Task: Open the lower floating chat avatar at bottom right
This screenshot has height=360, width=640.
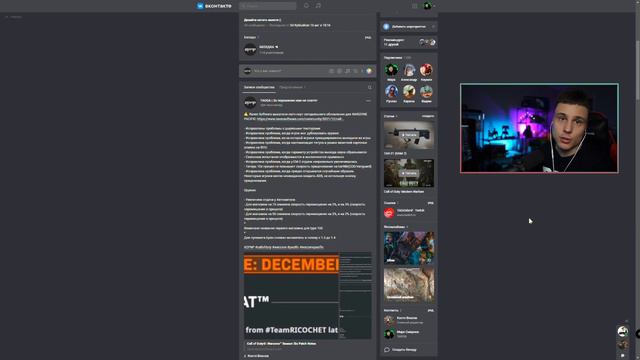Action: 622,345
